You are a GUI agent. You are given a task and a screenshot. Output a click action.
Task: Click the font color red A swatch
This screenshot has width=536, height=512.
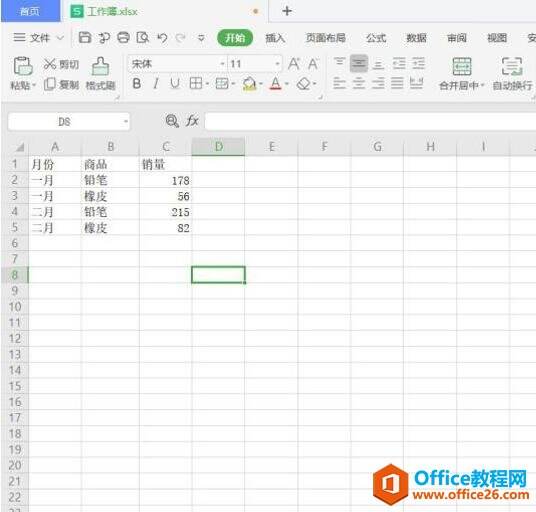pos(276,83)
